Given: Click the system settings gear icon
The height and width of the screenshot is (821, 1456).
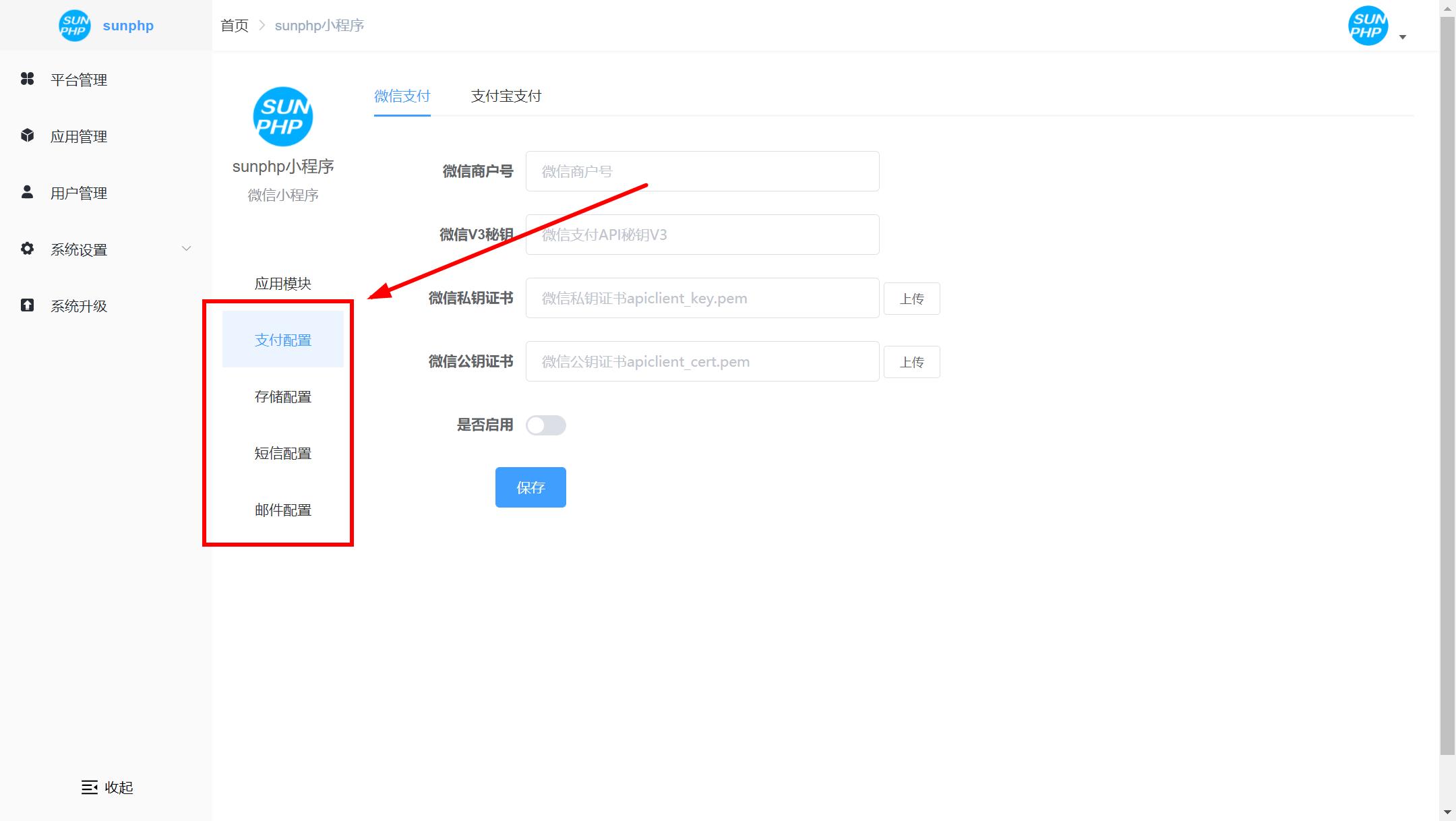Looking at the screenshot, I should (x=27, y=249).
